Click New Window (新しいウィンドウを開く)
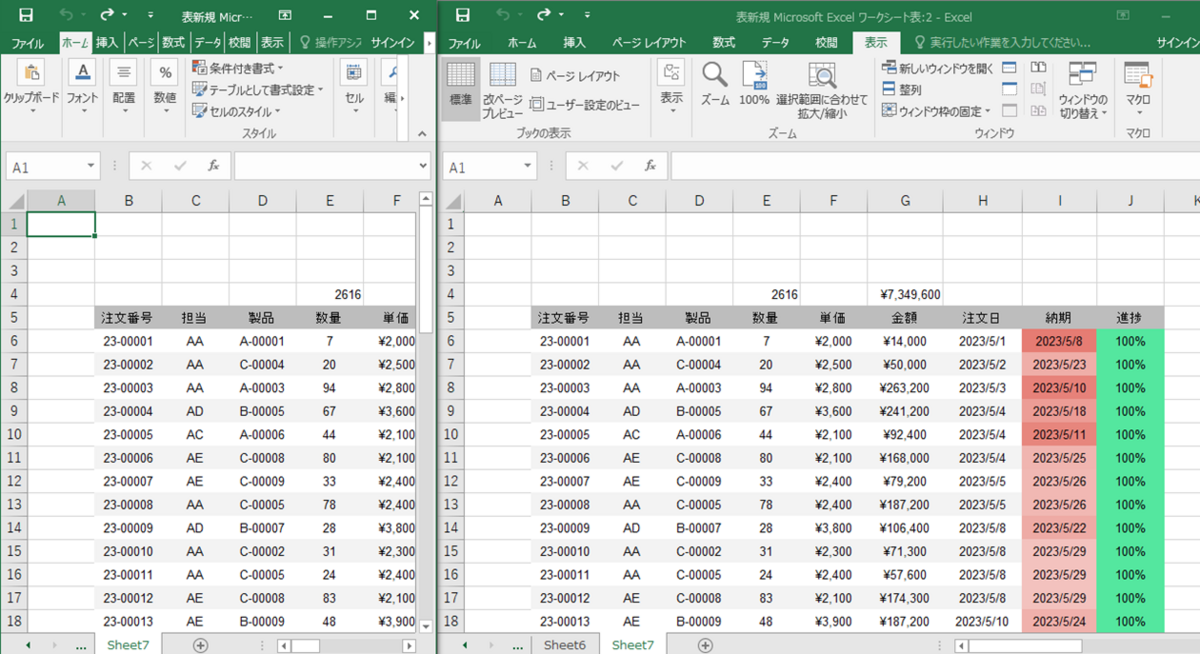This screenshot has width=1200, height=654. (939, 68)
